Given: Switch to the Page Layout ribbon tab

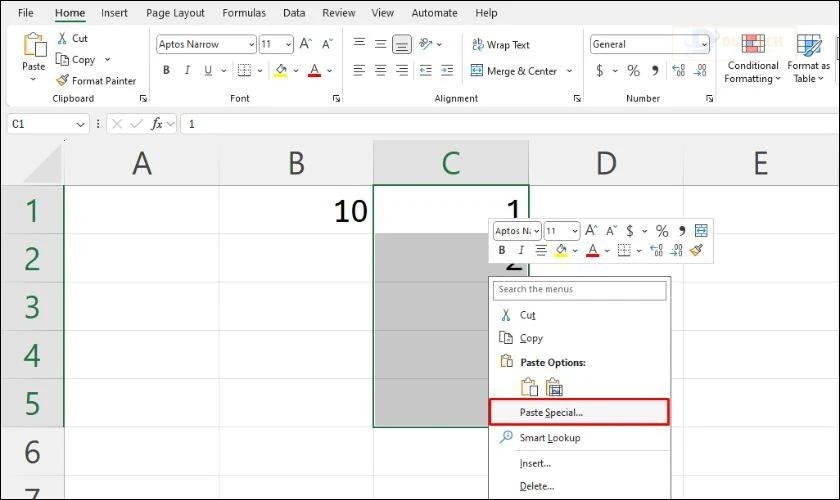Looking at the screenshot, I should click(x=175, y=13).
